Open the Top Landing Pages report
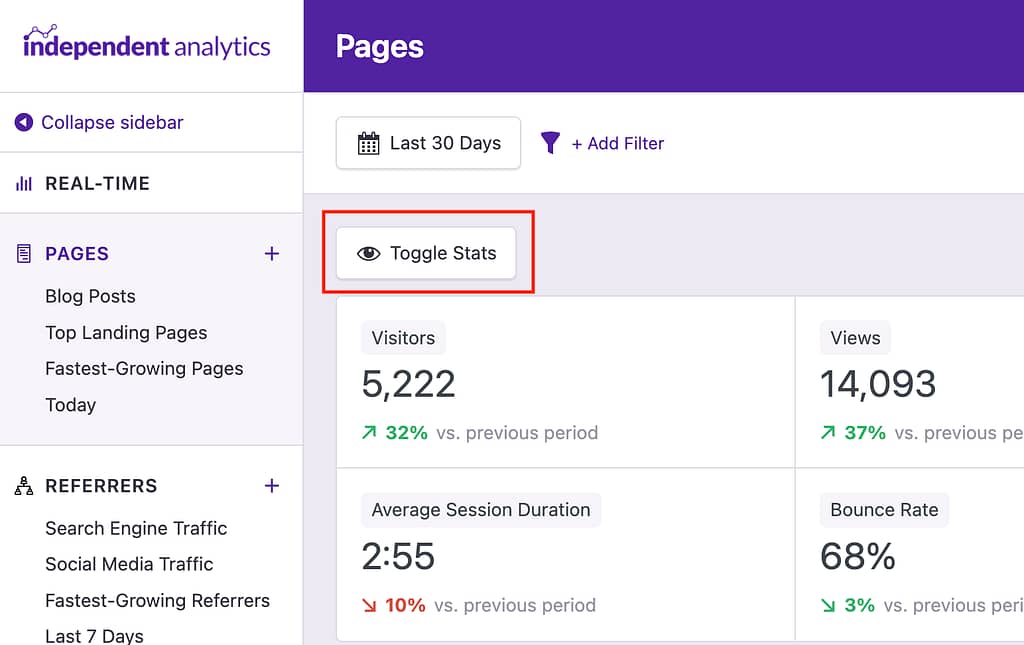 (x=126, y=333)
